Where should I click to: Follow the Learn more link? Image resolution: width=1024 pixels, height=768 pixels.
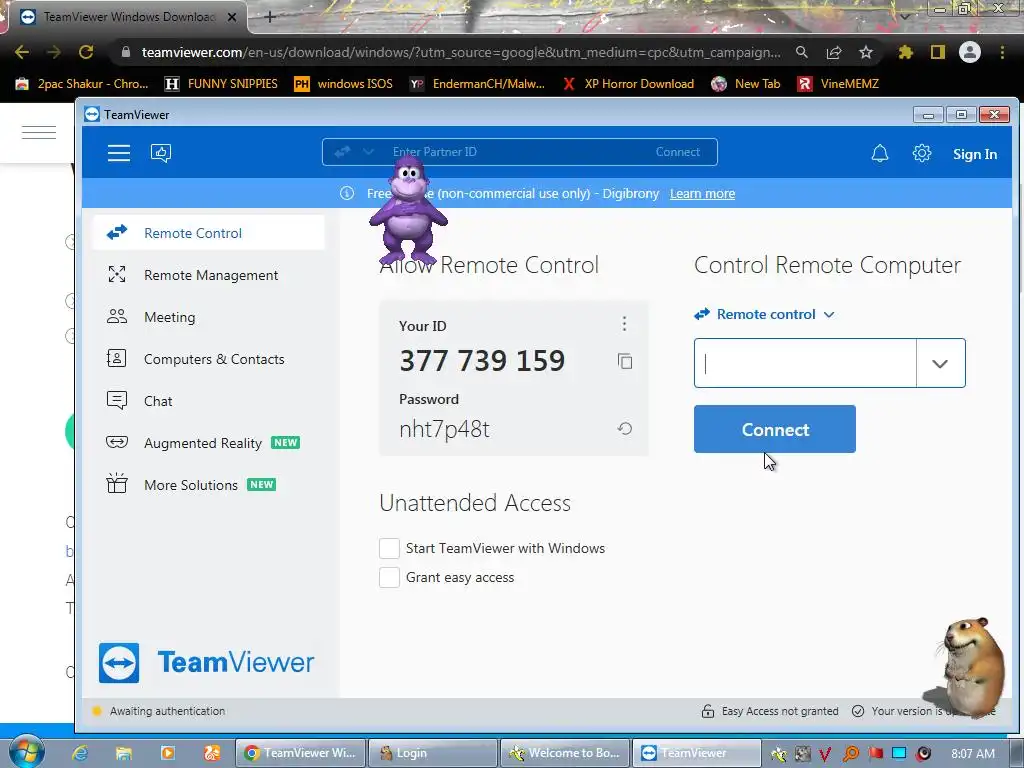702,193
